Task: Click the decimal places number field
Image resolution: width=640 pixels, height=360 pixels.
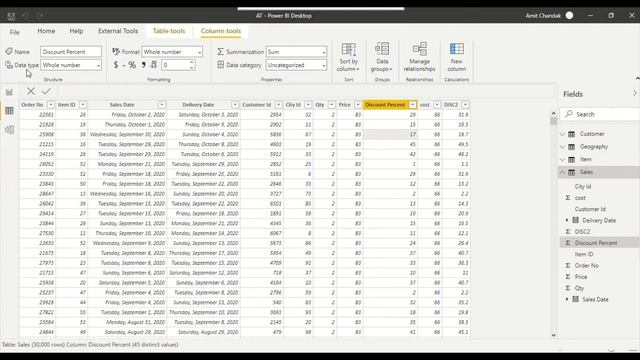Action: point(175,65)
